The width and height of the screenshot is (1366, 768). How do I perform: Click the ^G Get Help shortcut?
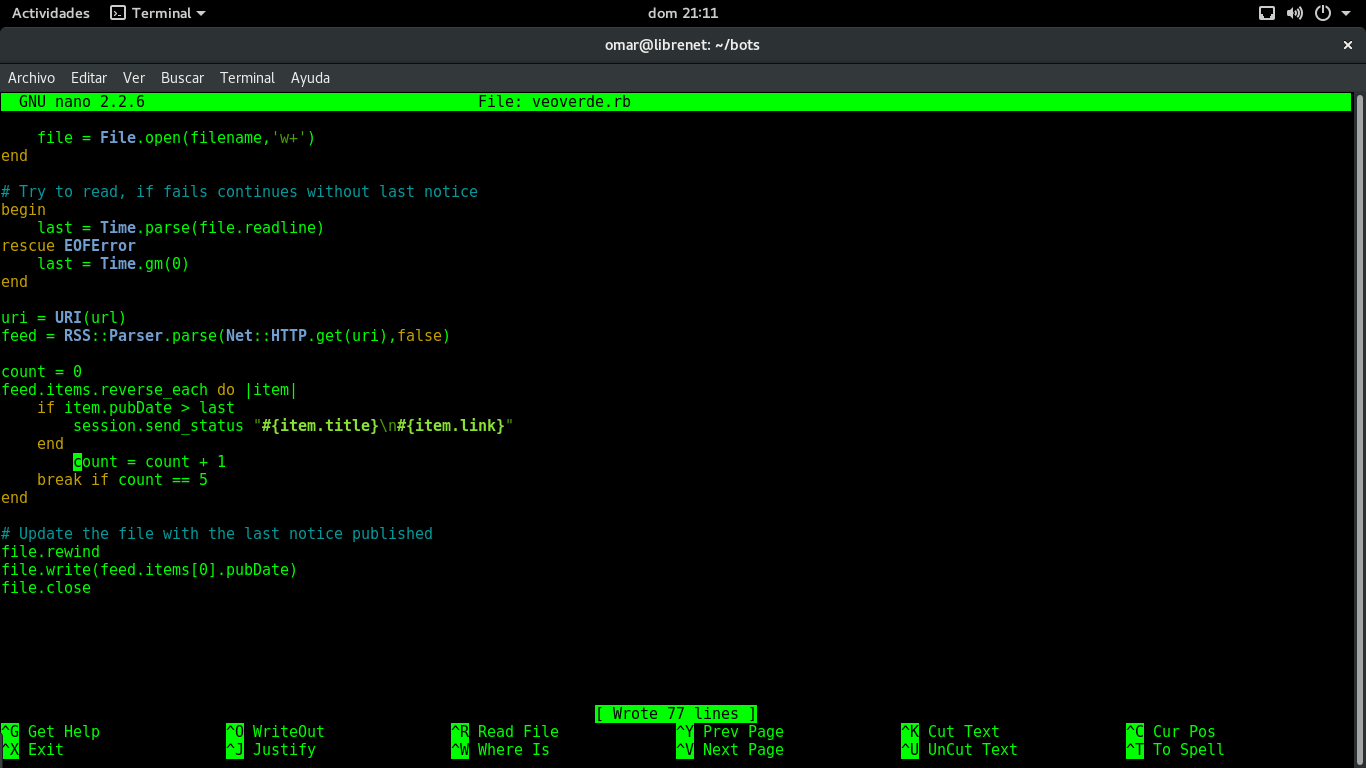51,732
